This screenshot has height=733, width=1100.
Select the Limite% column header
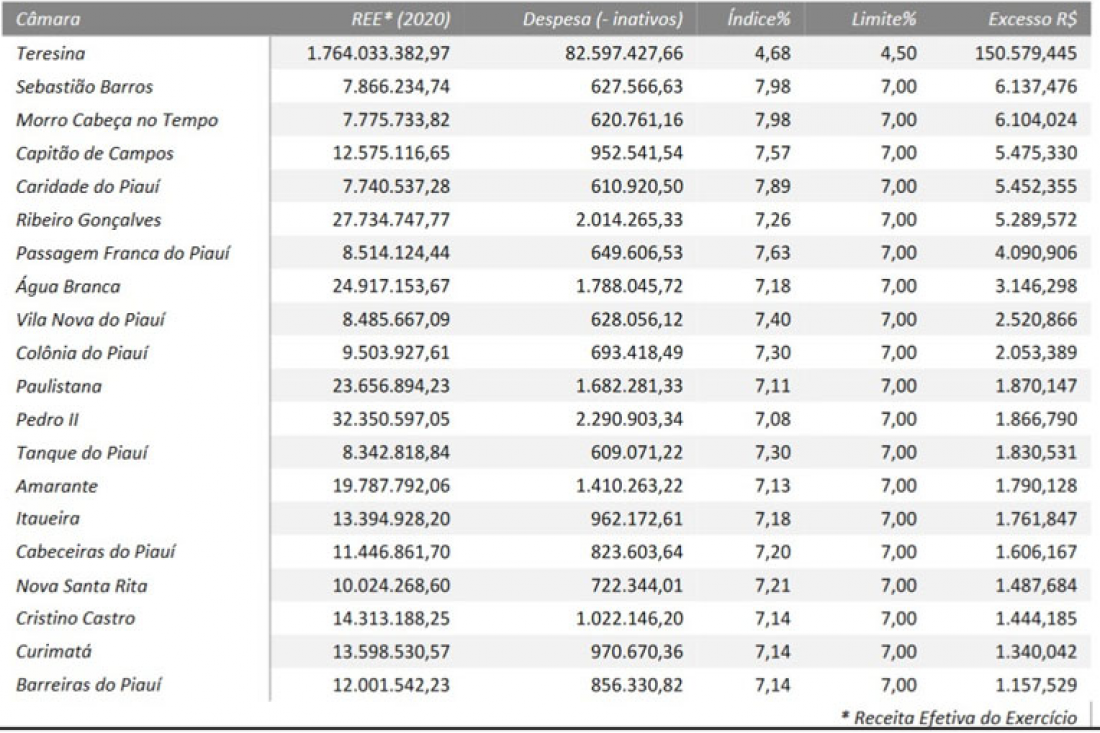click(884, 19)
